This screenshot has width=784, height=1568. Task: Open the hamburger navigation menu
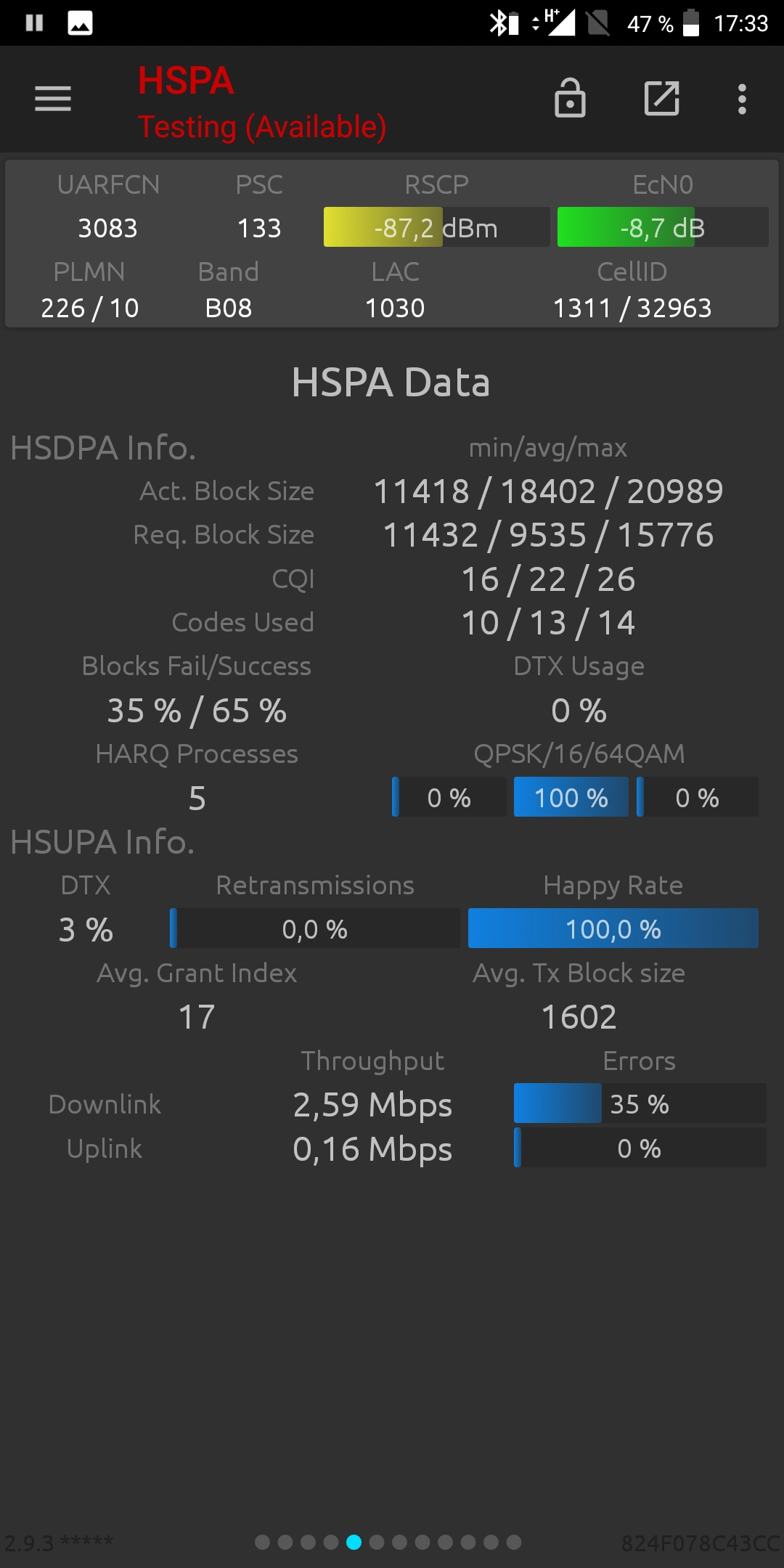pyautogui.click(x=53, y=99)
